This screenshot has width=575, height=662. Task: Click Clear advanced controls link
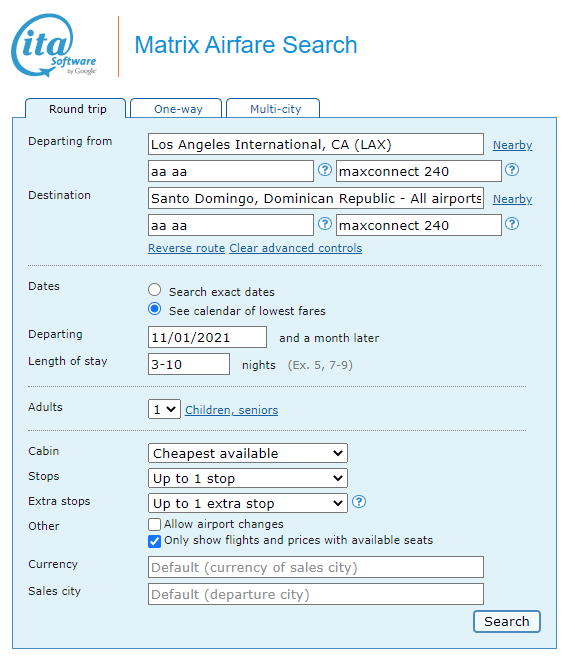[x=296, y=248]
